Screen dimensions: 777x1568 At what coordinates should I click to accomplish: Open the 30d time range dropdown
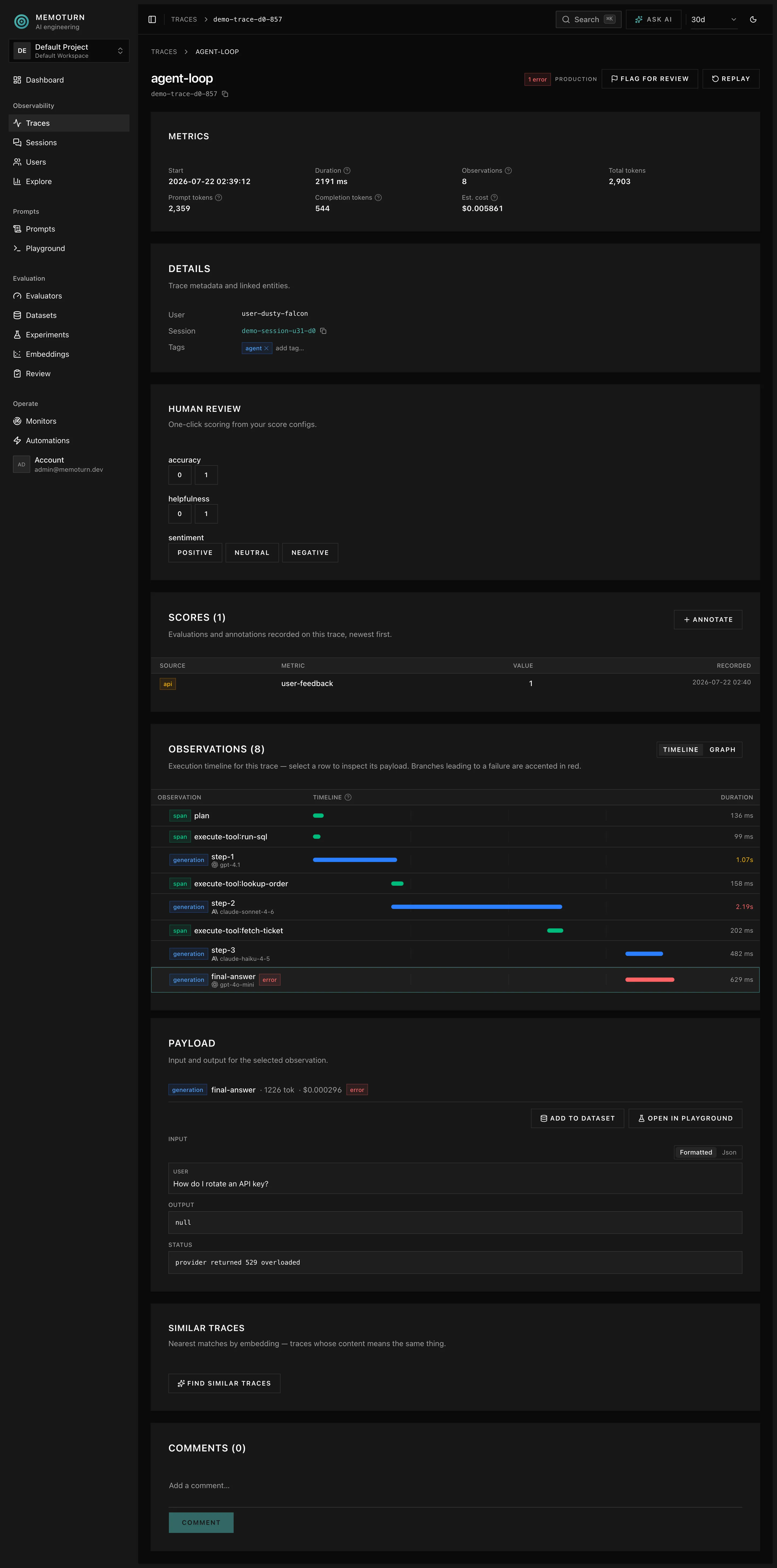(713, 19)
